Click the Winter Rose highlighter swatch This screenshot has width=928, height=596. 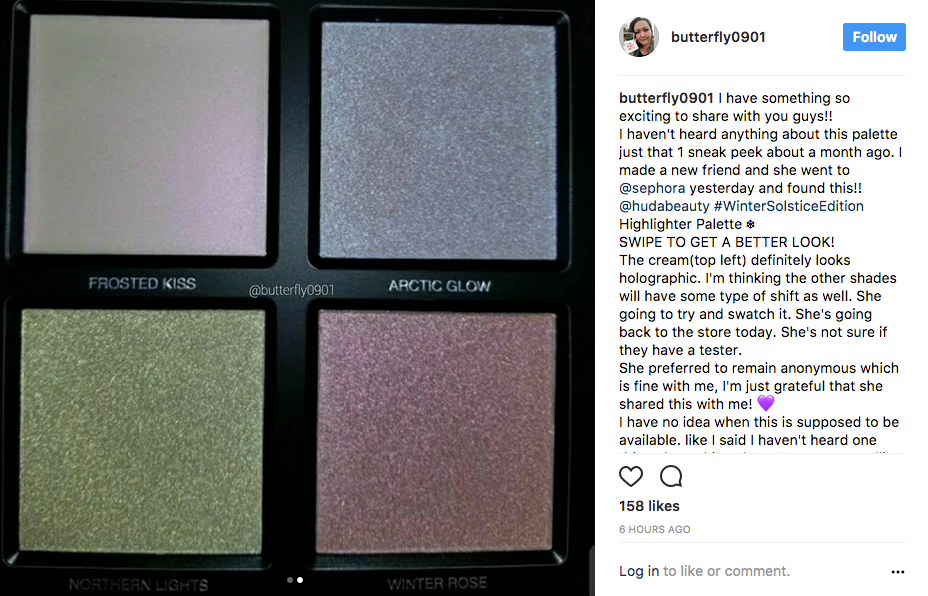point(437,431)
